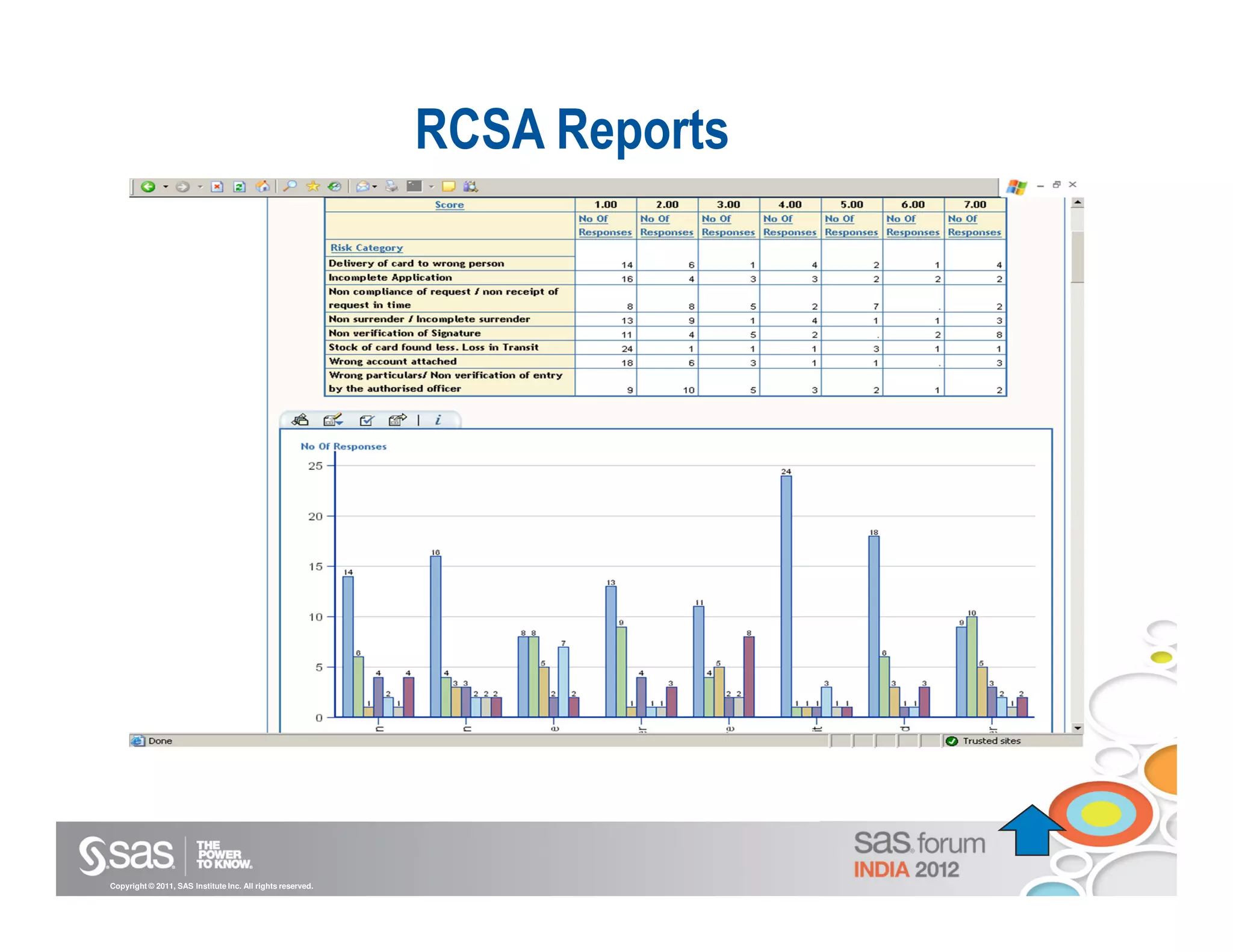Screen dimensions: 1233x952
Task: Click the Trusted sites green check icon
Action: pos(952,741)
